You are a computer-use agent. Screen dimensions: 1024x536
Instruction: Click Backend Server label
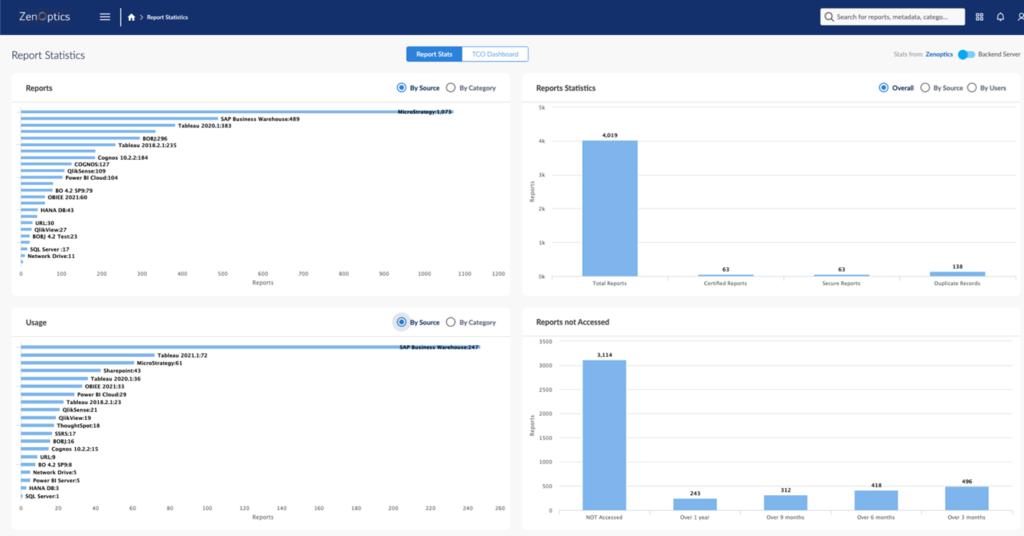pos(999,54)
